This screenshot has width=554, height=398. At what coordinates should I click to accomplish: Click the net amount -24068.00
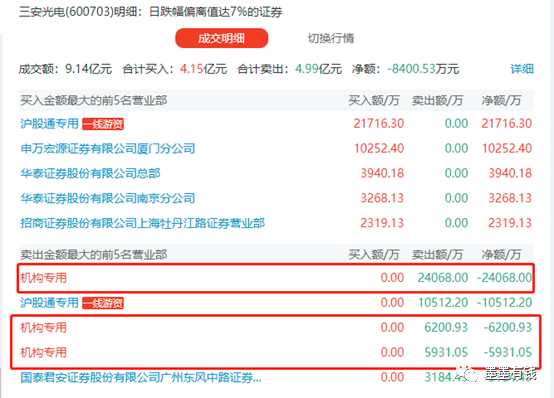click(505, 278)
